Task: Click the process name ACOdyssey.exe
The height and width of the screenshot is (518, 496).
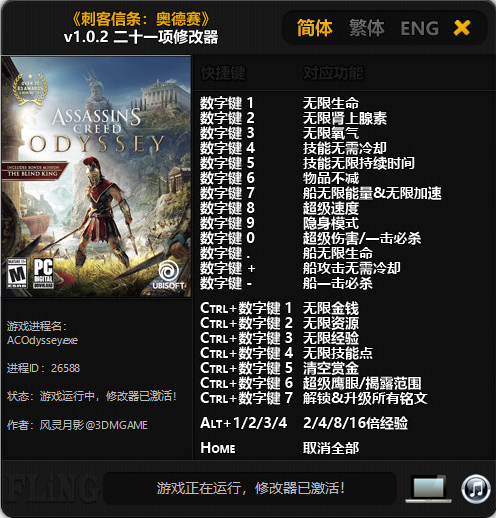Action: [42, 340]
